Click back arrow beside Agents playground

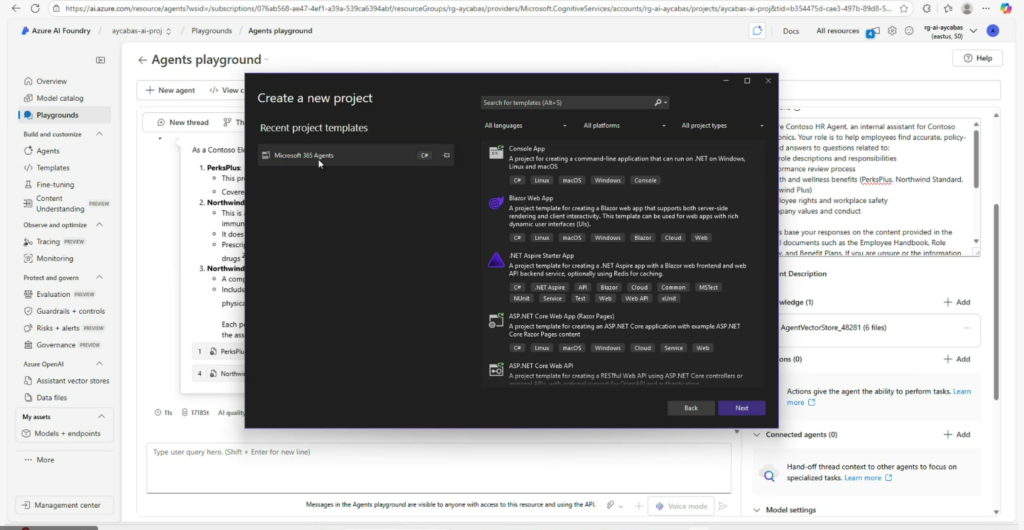point(142,60)
